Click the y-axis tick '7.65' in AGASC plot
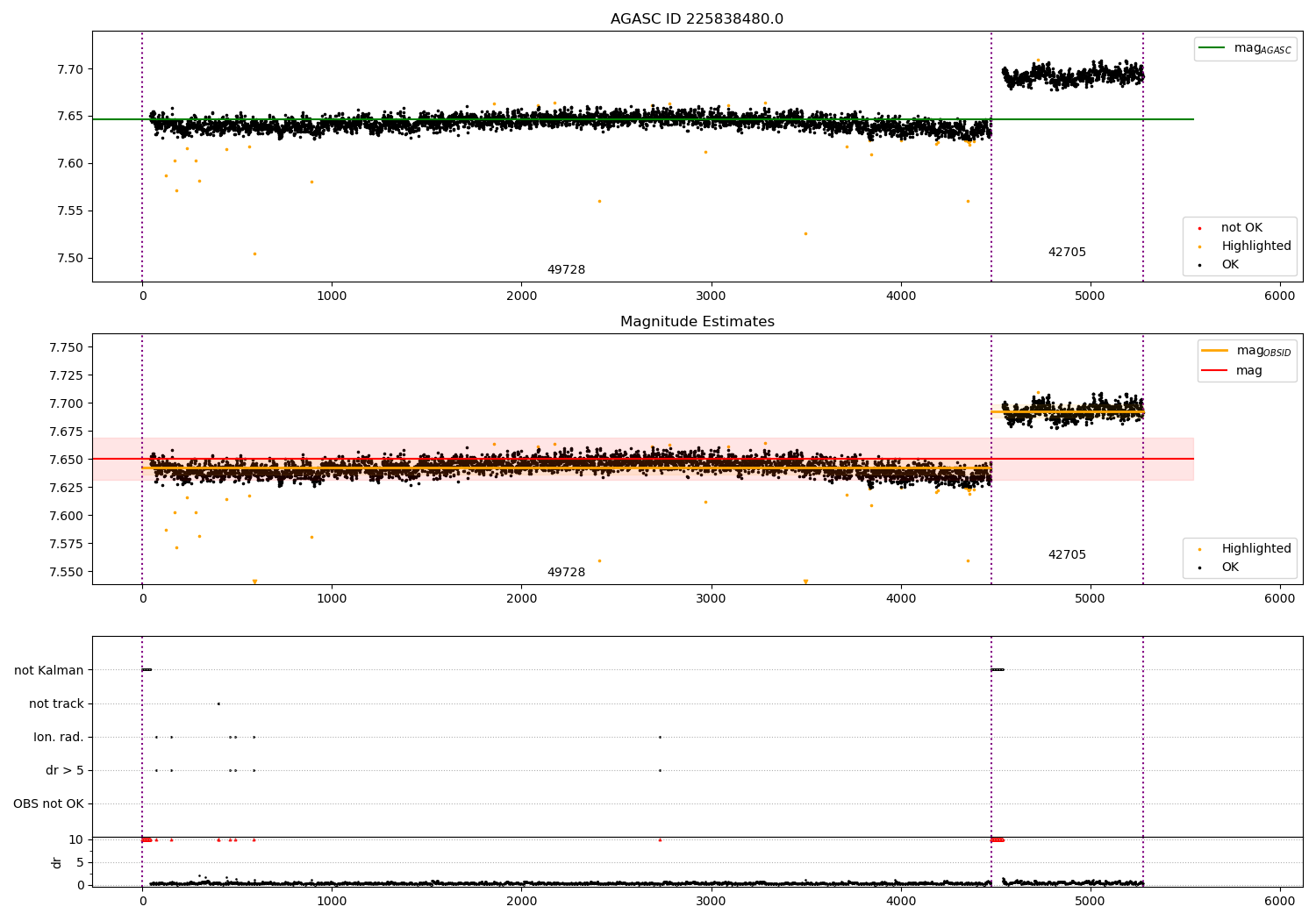Image resolution: width=1316 pixels, height=921 pixels. [x=71, y=116]
